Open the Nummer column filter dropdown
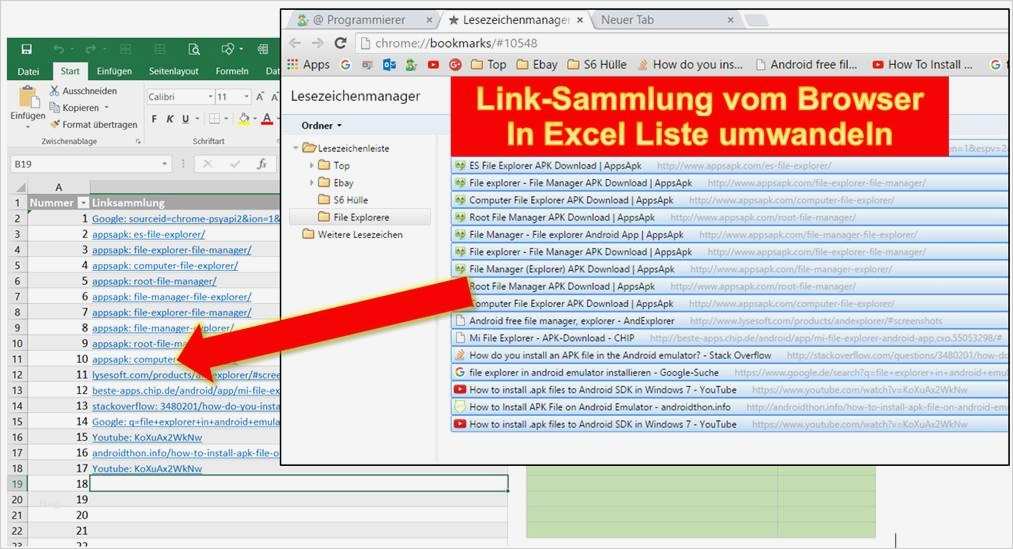The height and width of the screenshot is (549, 1013). pos(83,203)
